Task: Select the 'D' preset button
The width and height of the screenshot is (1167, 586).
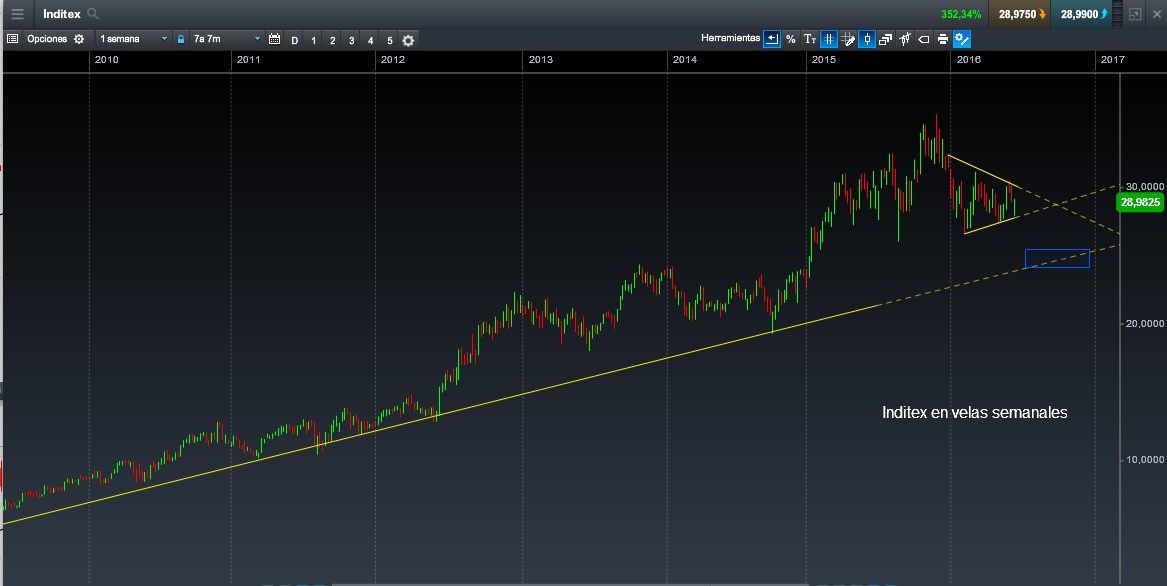Action: 295,40
